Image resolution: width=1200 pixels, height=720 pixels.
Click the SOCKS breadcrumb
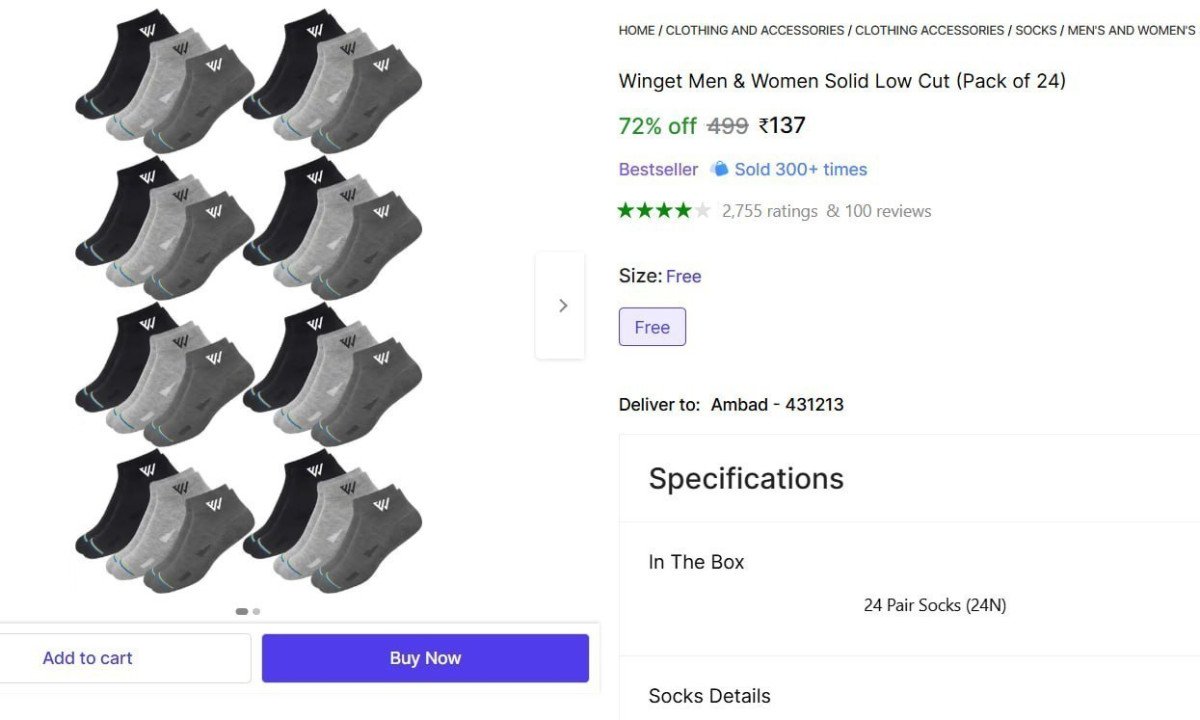1037,30
